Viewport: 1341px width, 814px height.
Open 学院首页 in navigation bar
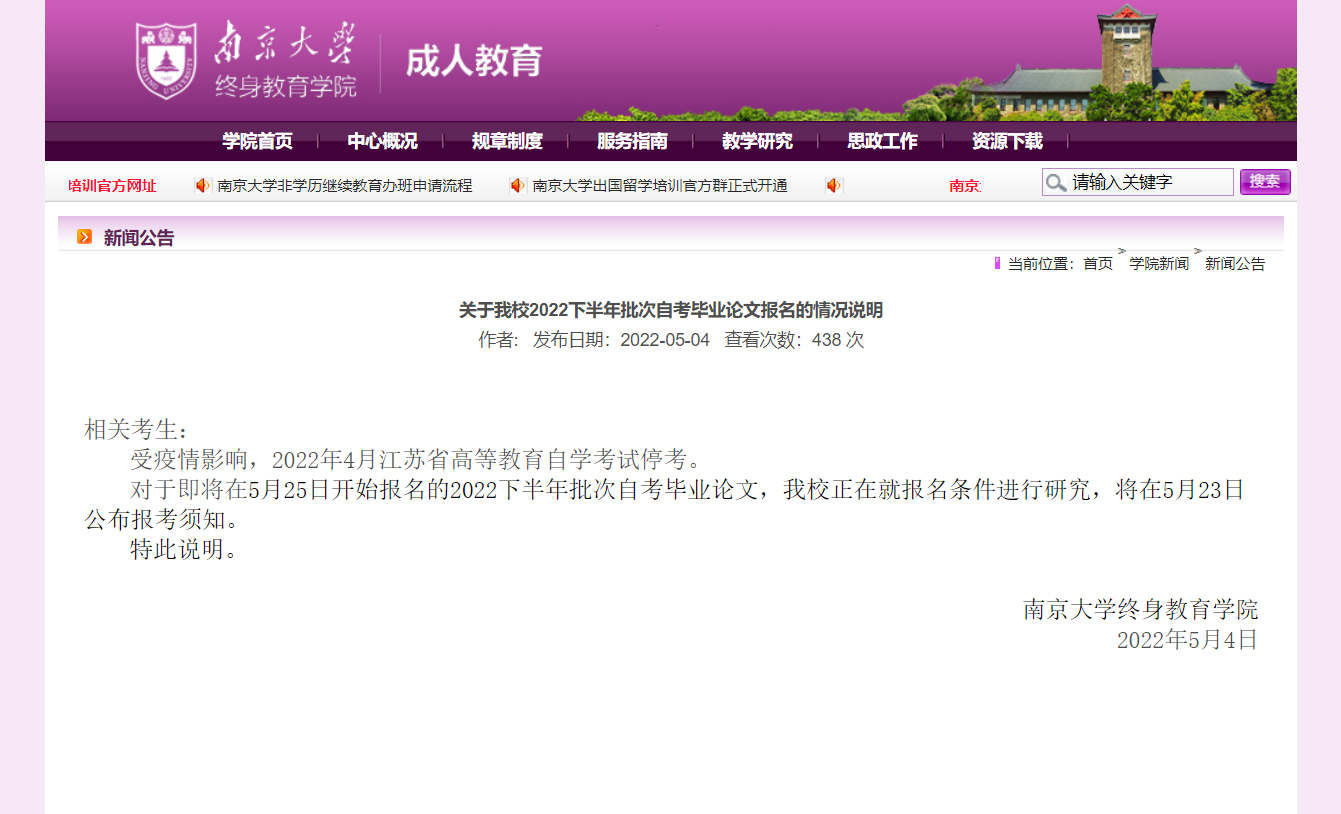(258, 141)
